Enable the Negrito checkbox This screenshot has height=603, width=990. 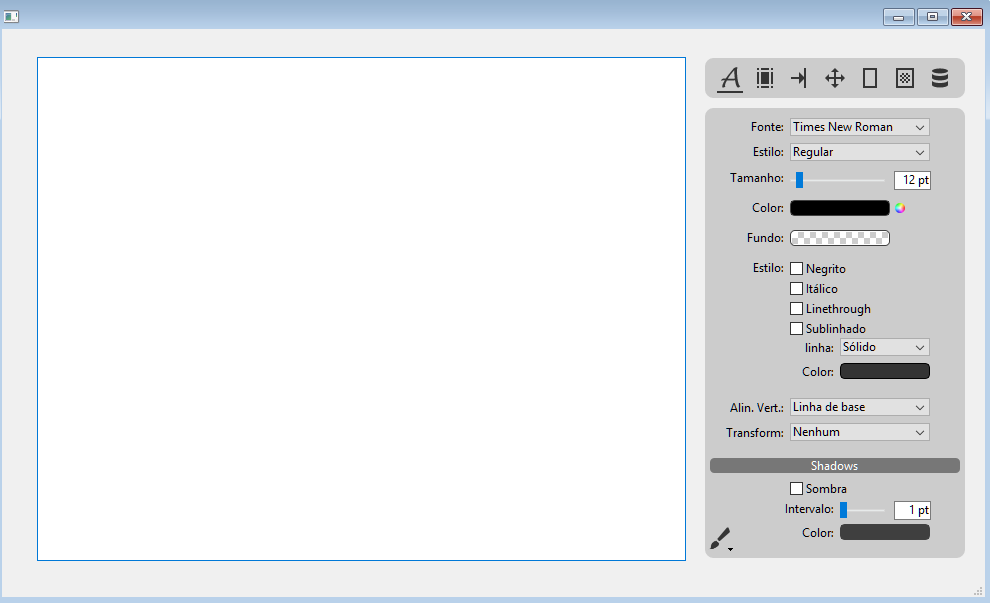pyautogui.click(x=797, y=269)
